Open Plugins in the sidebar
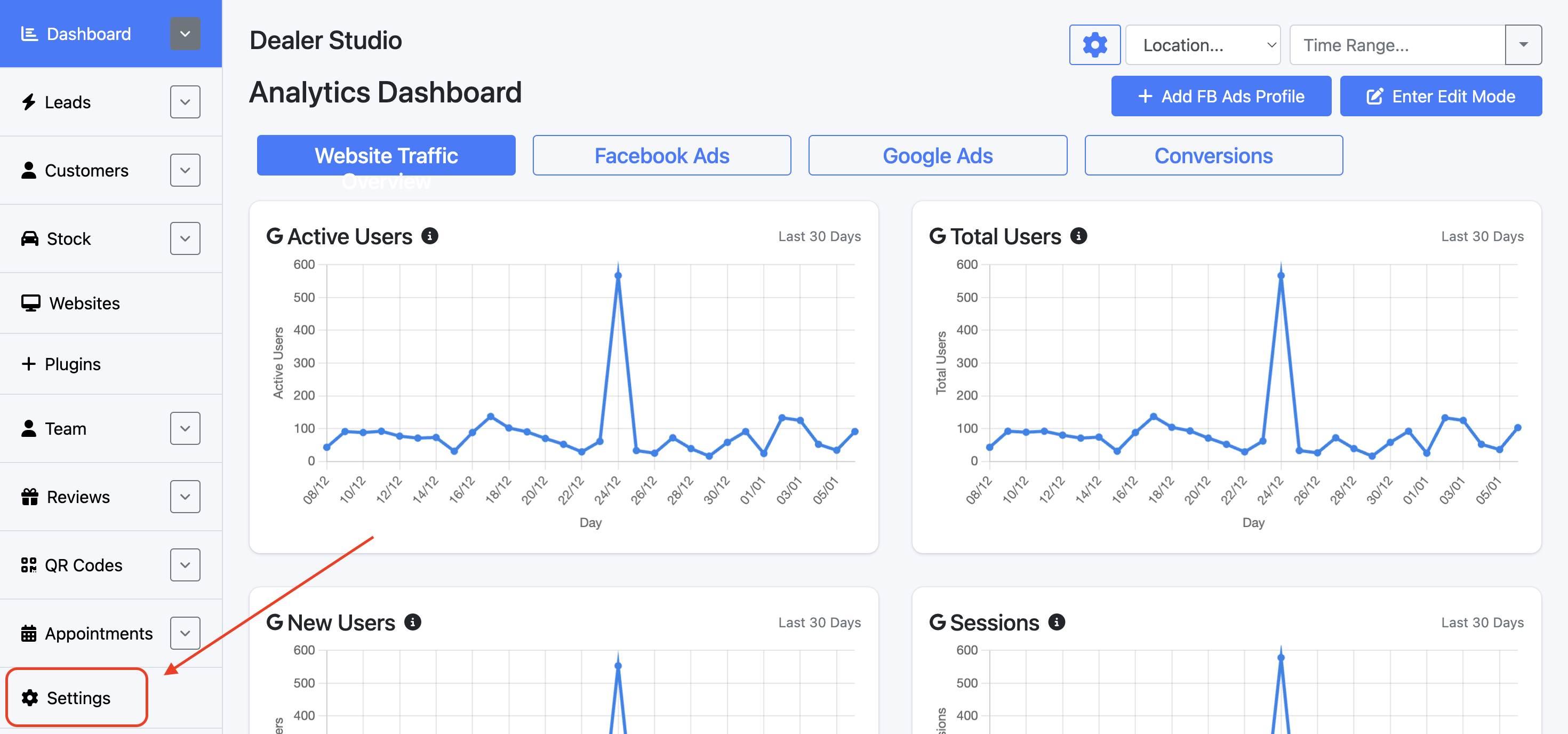This screenshot has width=1568, height=734. point(72,363)
